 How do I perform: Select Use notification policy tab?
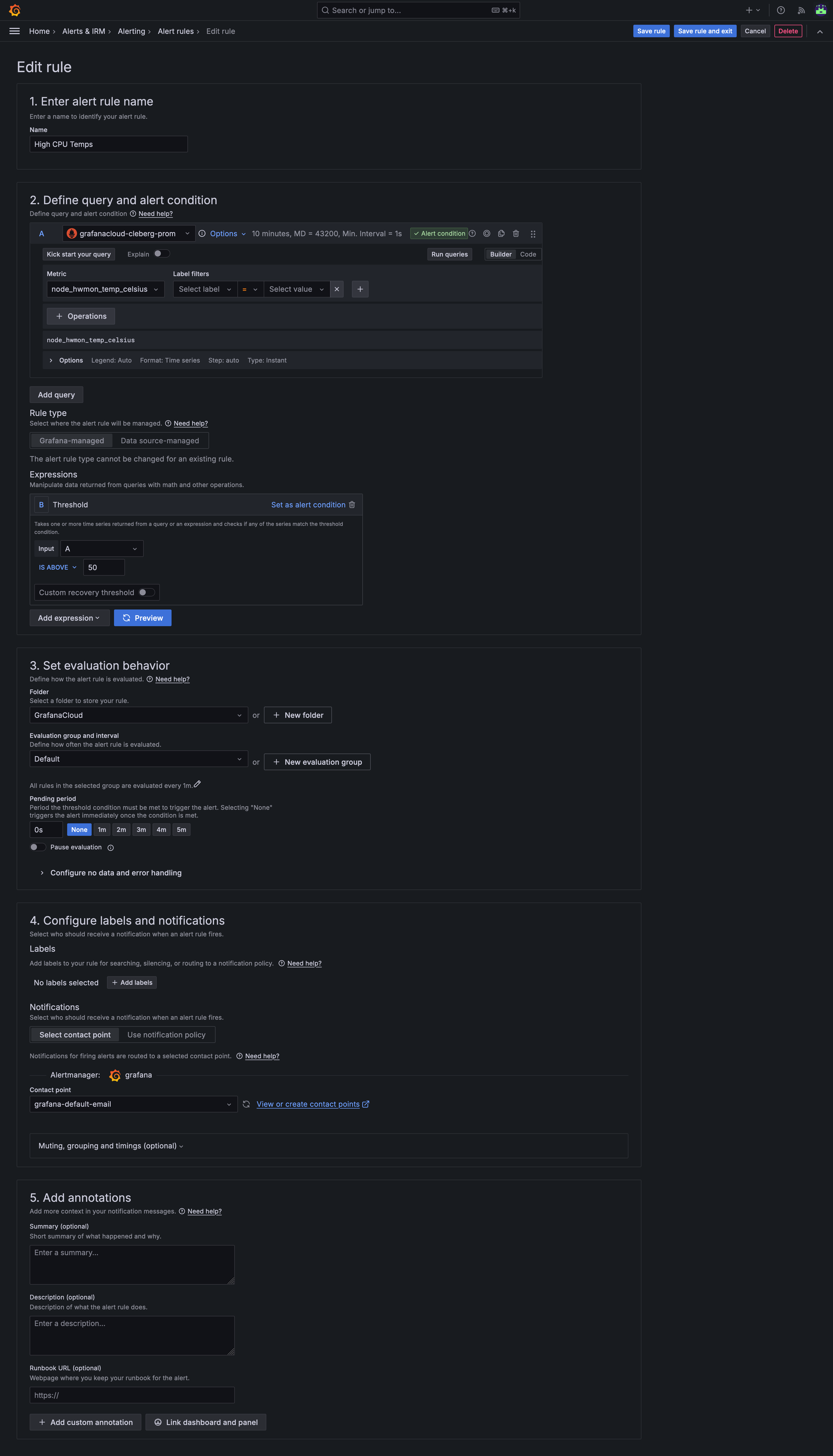point(167,1035)
